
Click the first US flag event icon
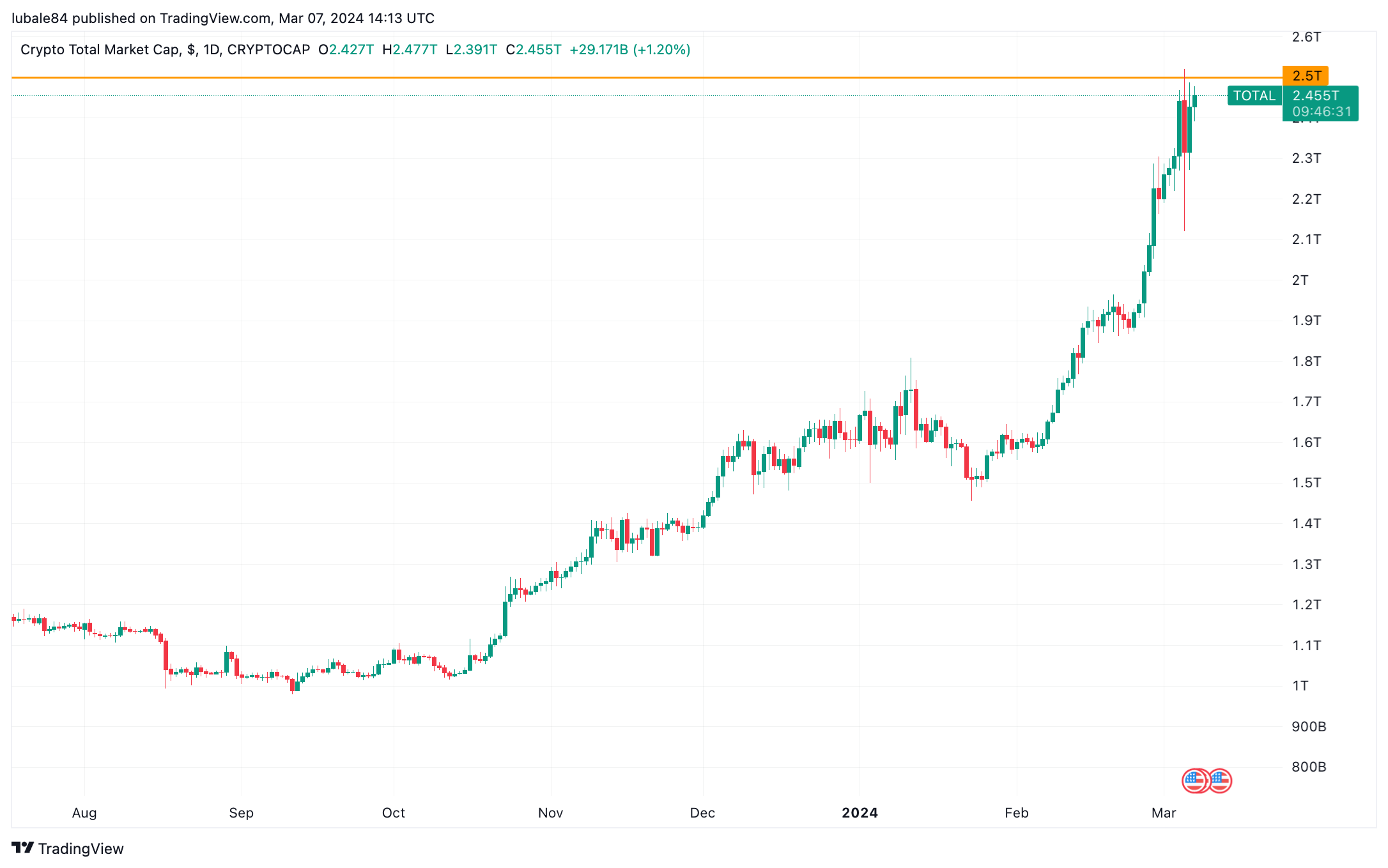coord(1194,780)
